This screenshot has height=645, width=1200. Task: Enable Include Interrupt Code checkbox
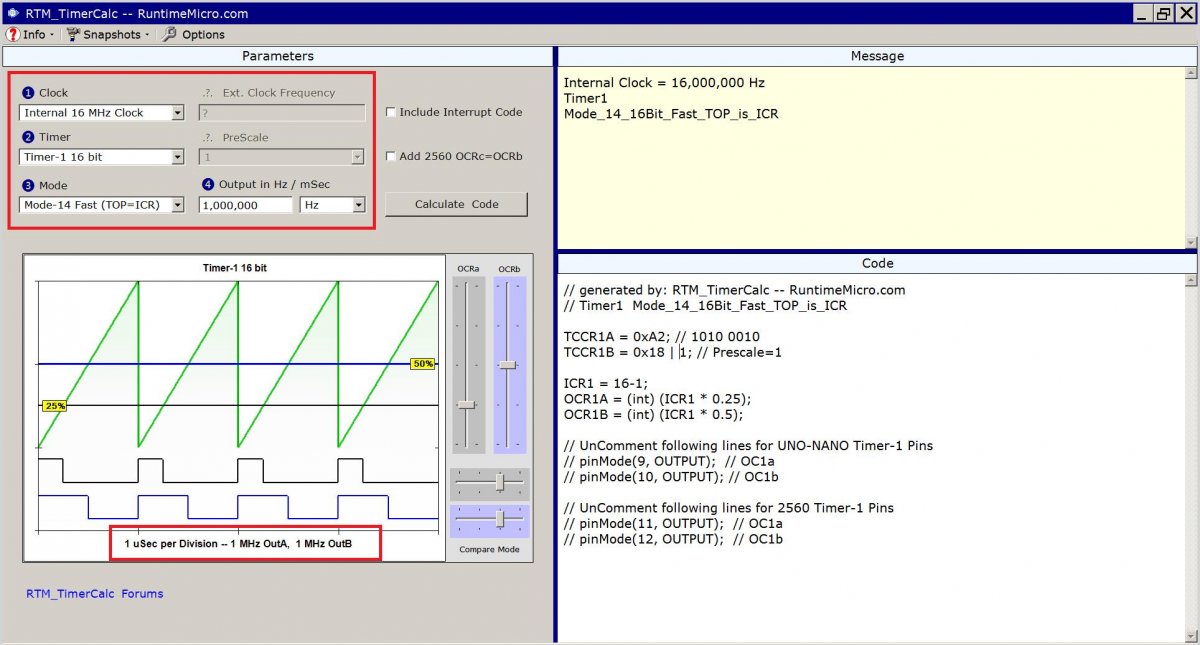391,112
